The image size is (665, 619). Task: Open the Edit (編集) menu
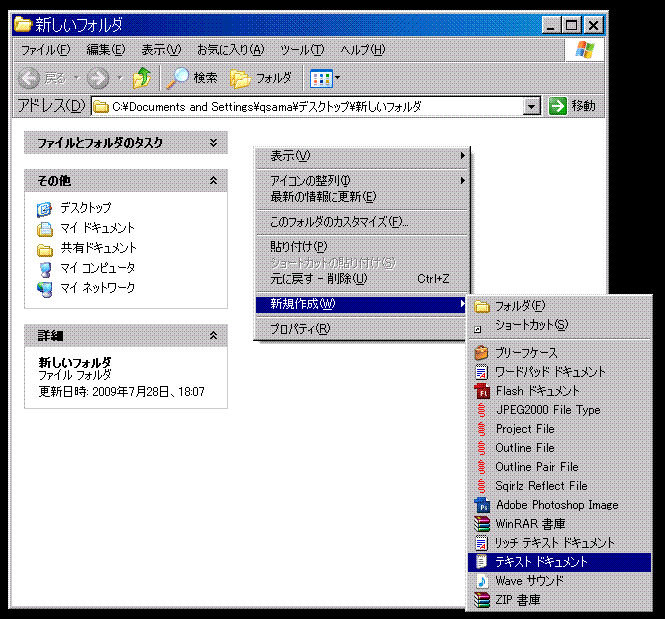click(x=106, y=50)
